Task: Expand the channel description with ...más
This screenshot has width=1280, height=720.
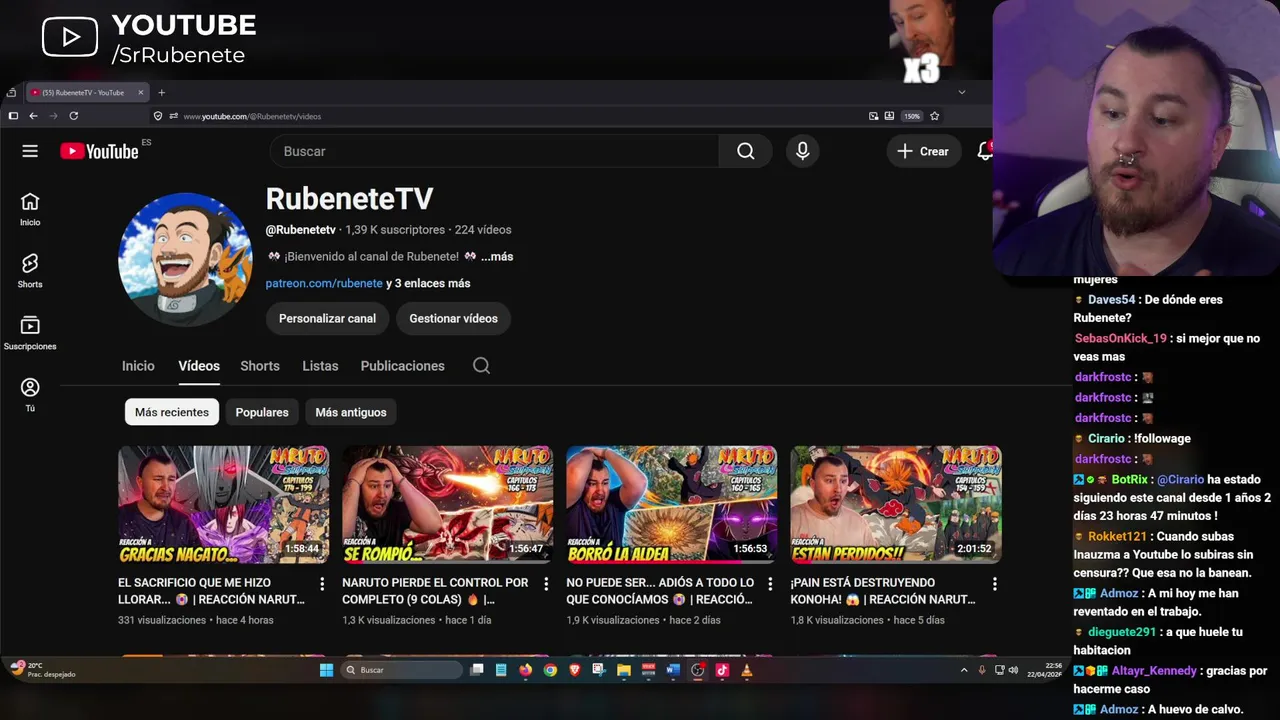Action: [x=497, y=257]
